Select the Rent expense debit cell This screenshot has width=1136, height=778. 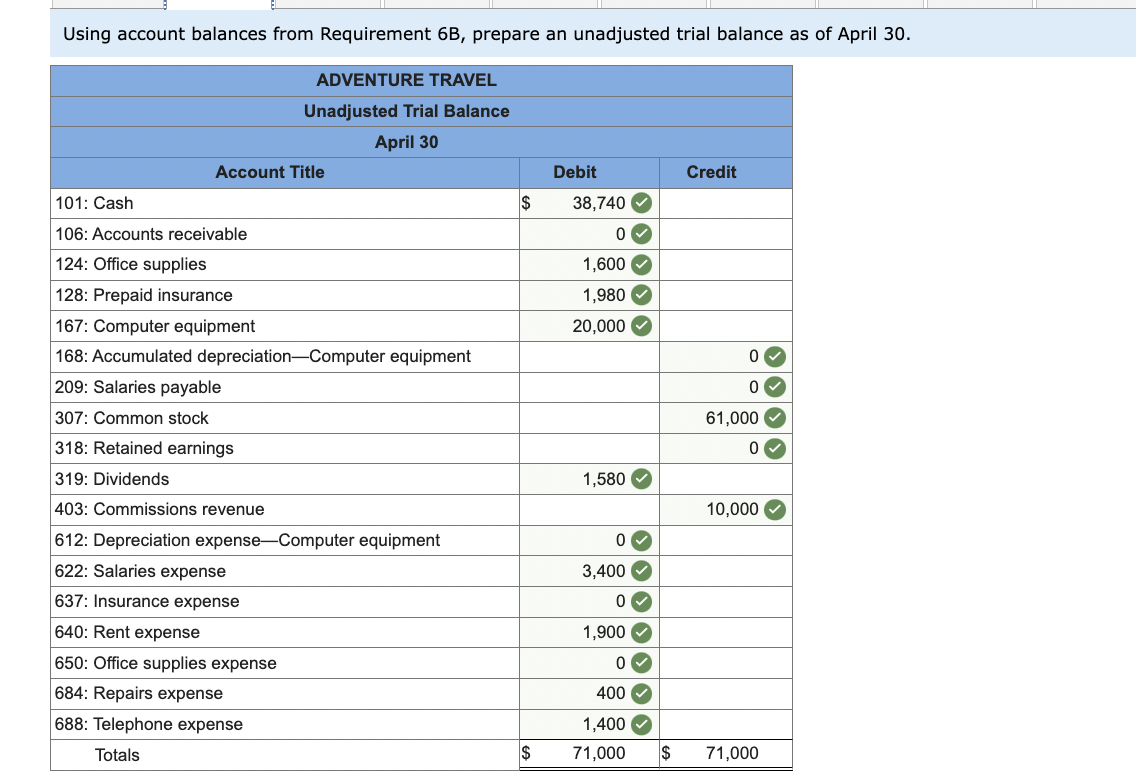[x=588, y=632]
